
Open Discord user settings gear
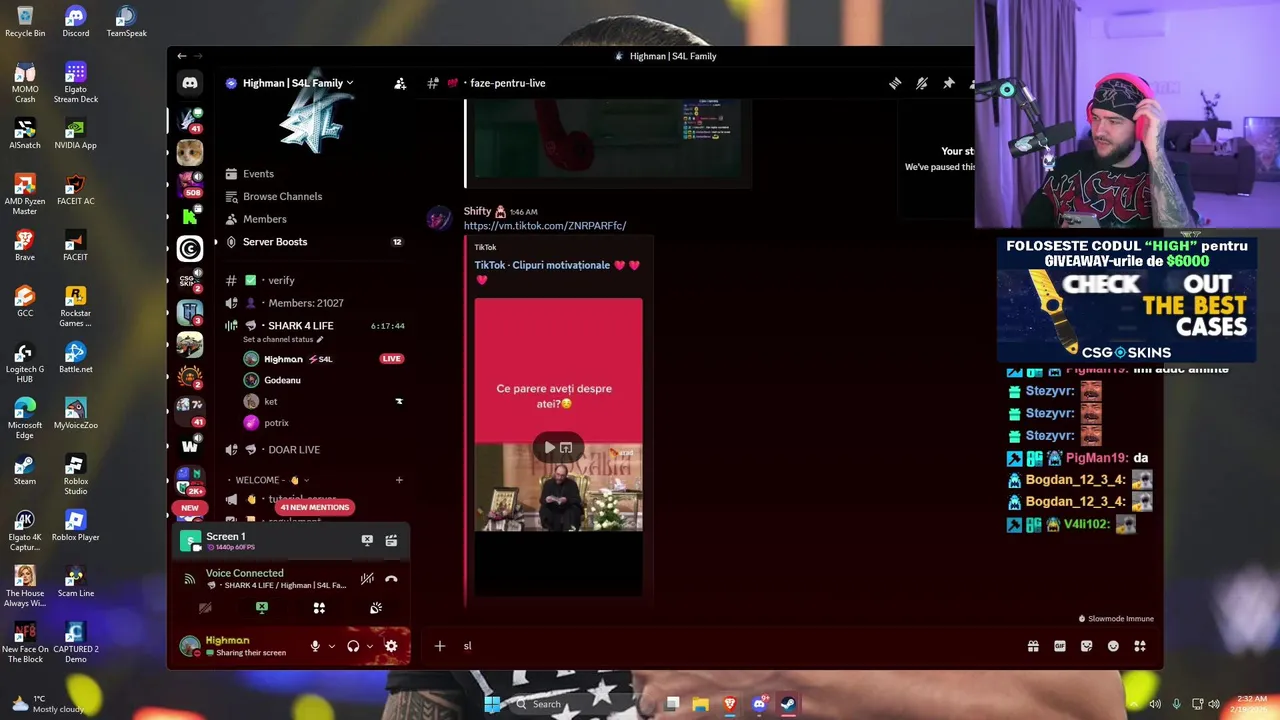[391, 646]
